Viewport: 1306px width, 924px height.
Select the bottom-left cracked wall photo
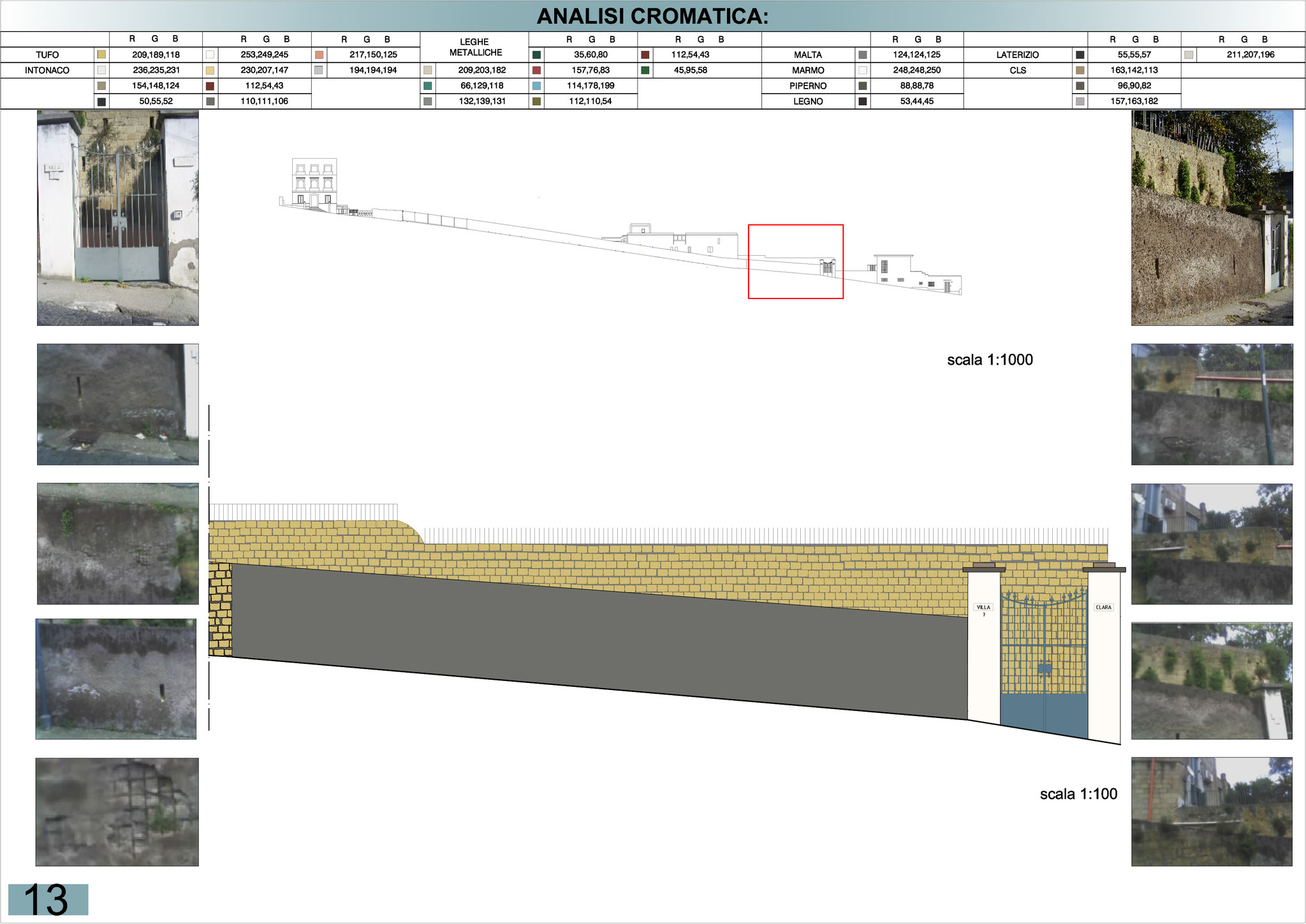[117, 812]
